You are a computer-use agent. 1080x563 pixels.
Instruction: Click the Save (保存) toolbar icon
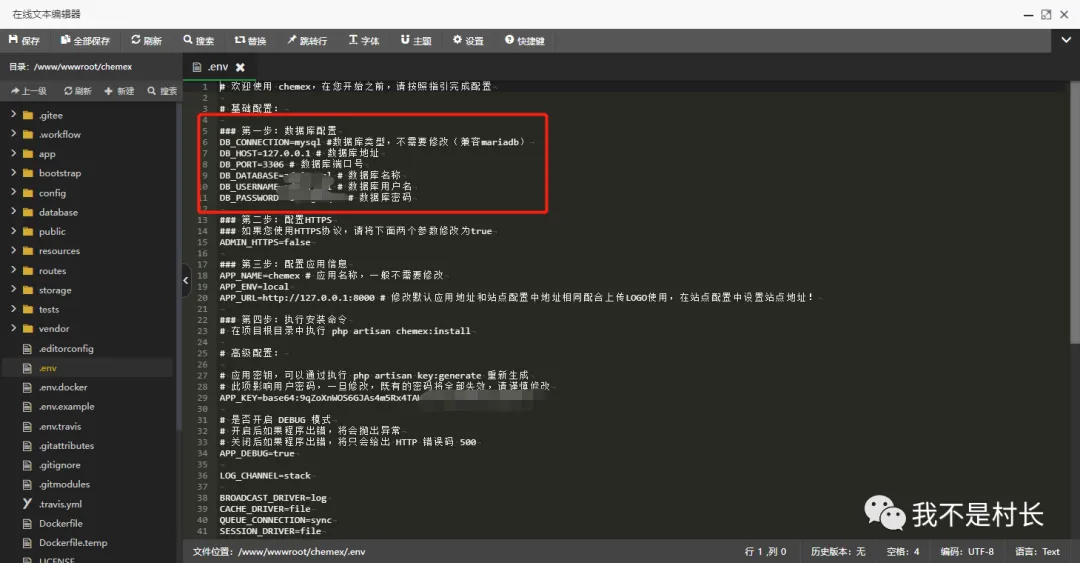pyautogui.click(x=24, y=41)
